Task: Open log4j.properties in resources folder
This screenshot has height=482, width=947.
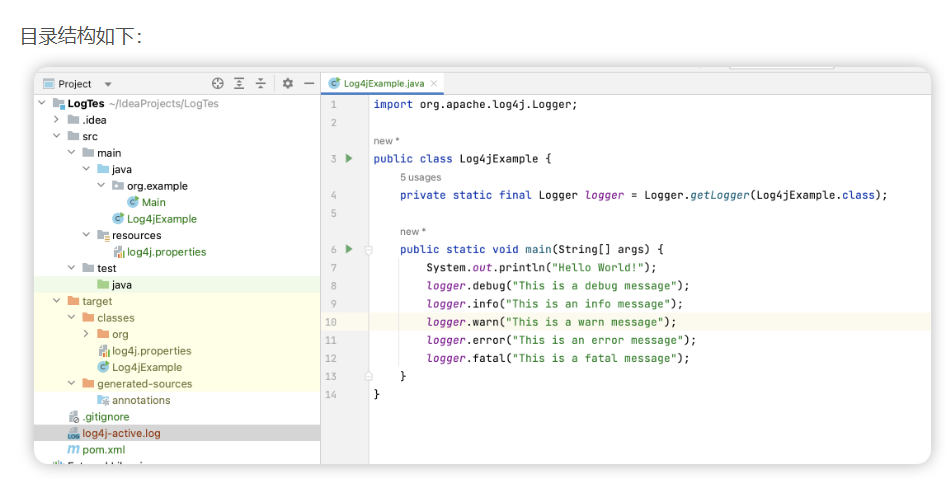Action: (166, 252)
